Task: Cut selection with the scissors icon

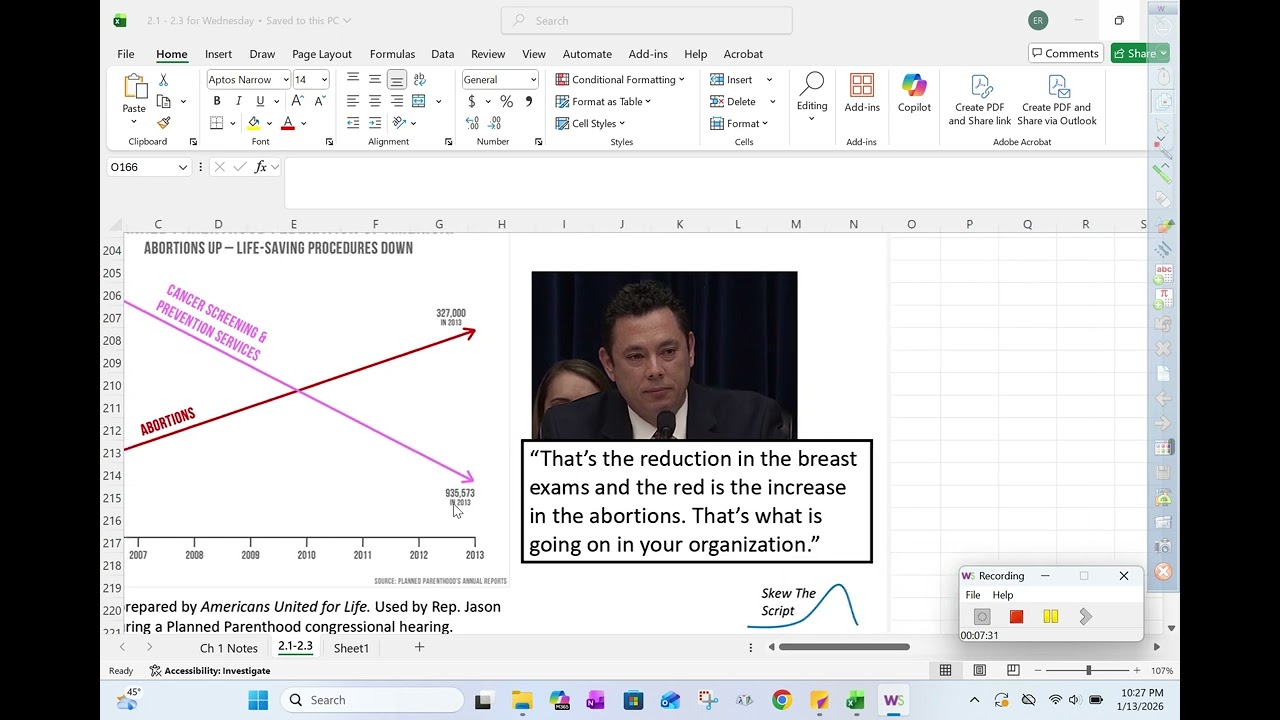Action: [163, 80]
